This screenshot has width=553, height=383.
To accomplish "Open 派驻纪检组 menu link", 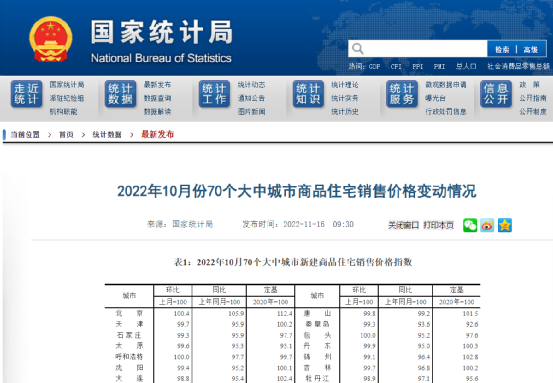I will (x=67, y=98).
